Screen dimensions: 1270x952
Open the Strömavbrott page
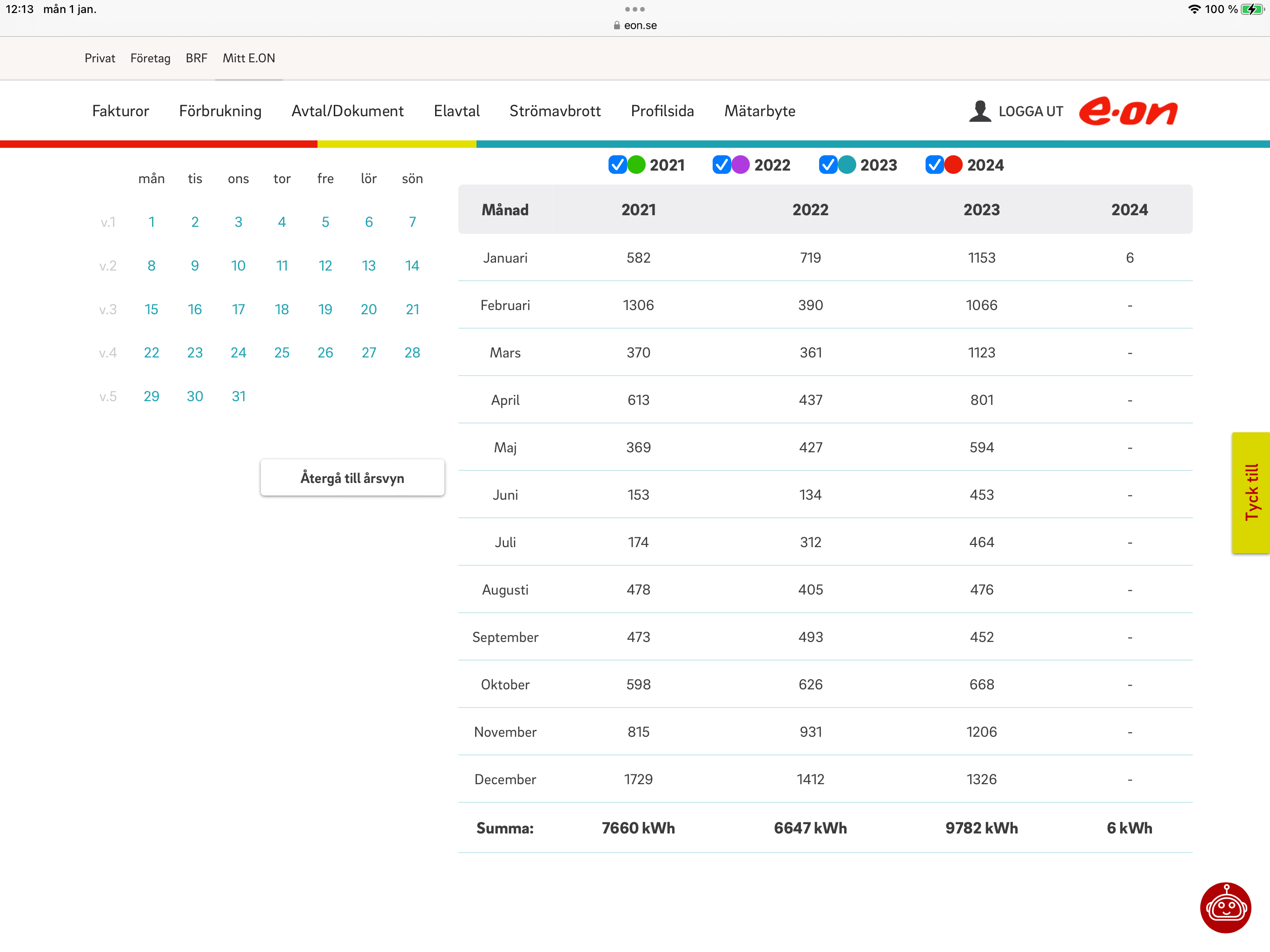pyautogui.click(x=555, y=111)
